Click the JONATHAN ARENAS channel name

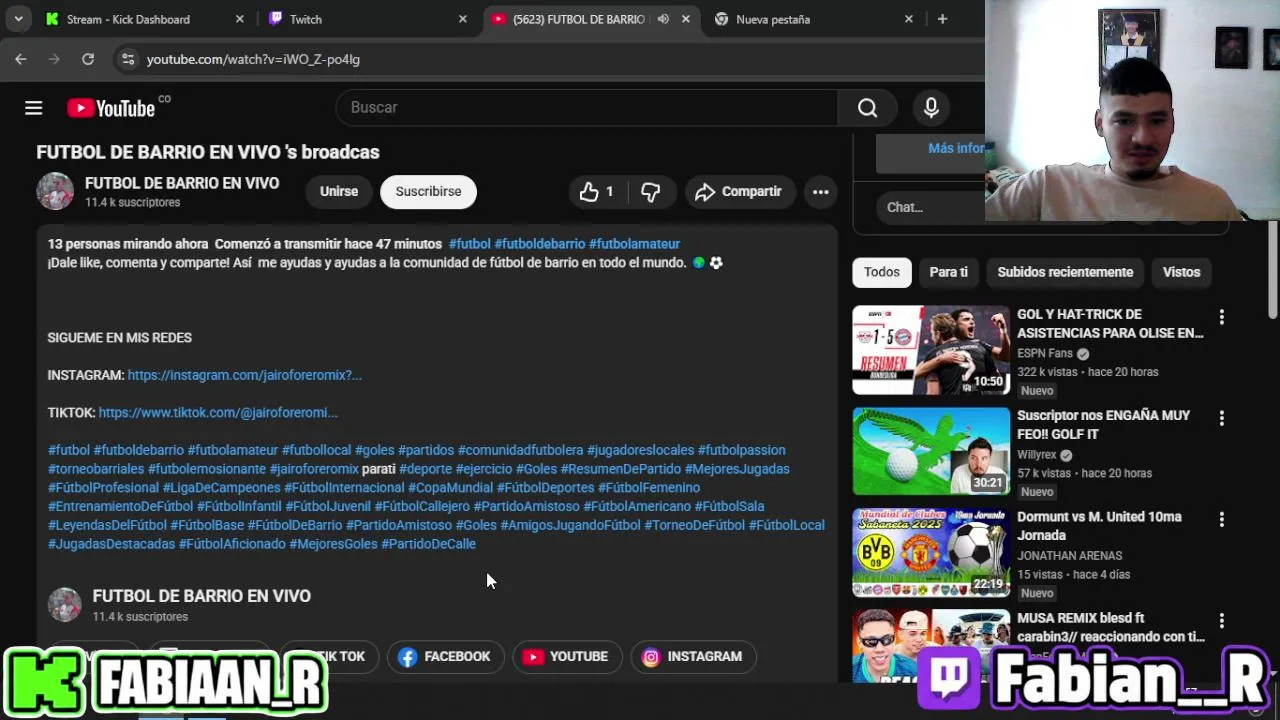click(1069, 555)
